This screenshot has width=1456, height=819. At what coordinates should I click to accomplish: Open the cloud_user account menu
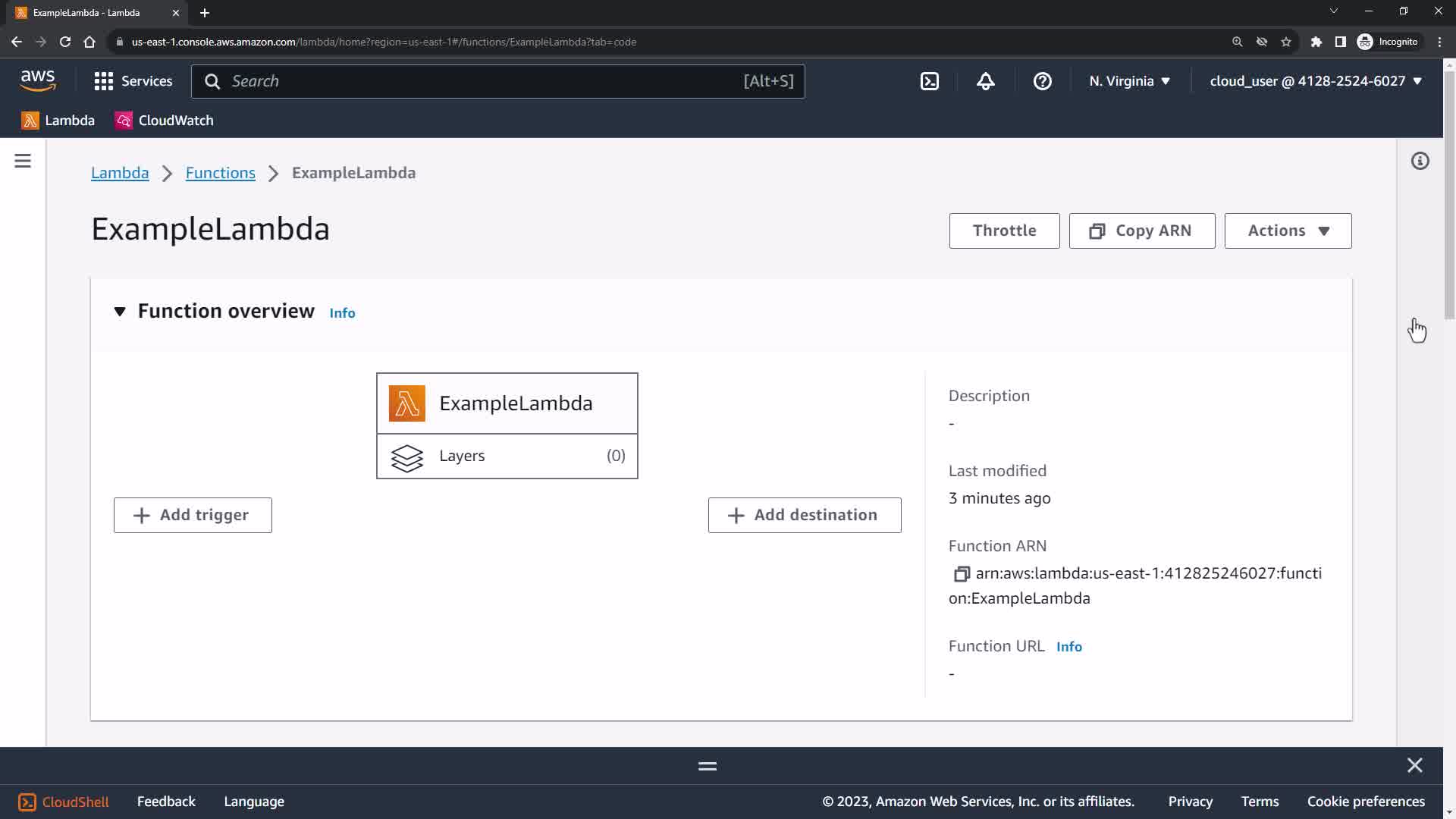point(1315,81)
